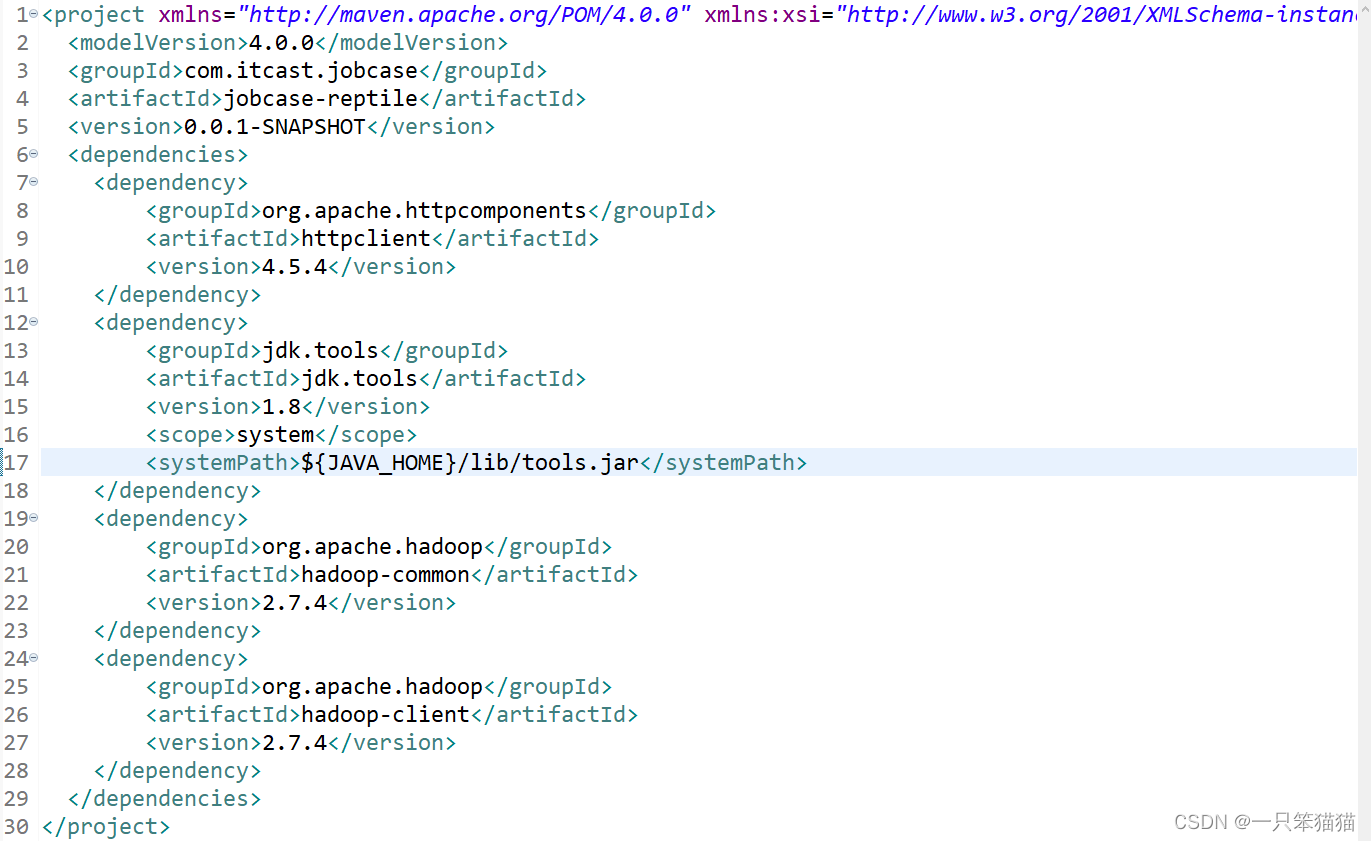Click the closing dependency tag on line 23
The width and height of the screenshot is (1371, 841).
click(177, 631)
